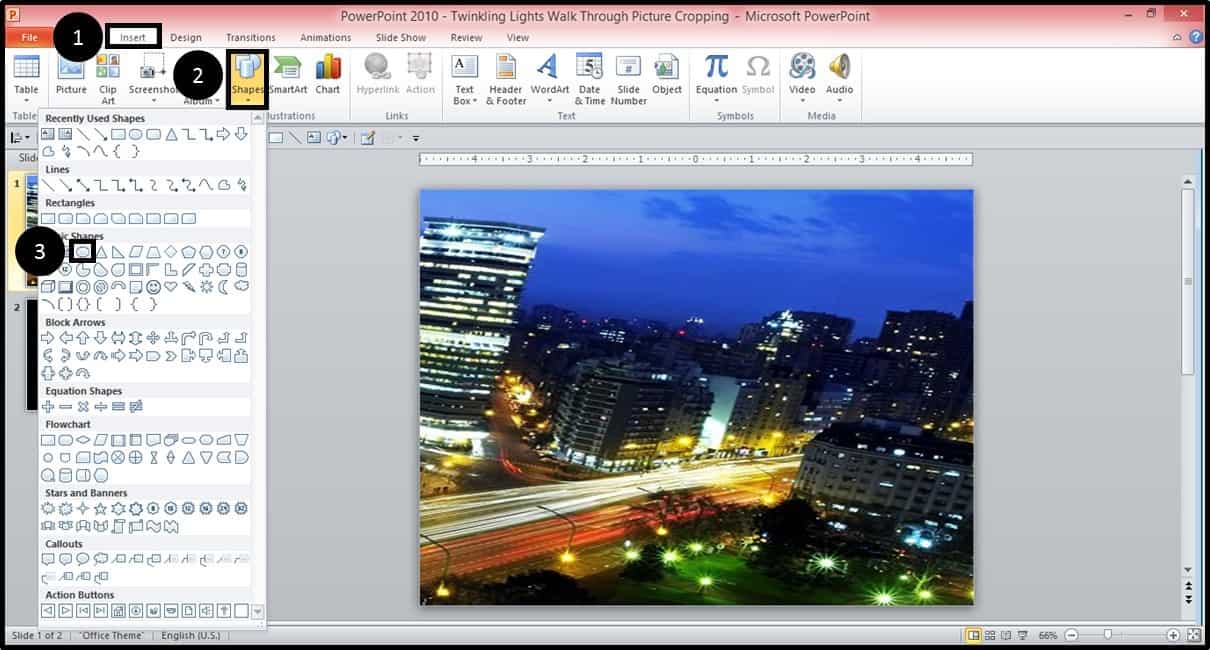Open the Shapes dropdown arrow

[x=247, y=100]
